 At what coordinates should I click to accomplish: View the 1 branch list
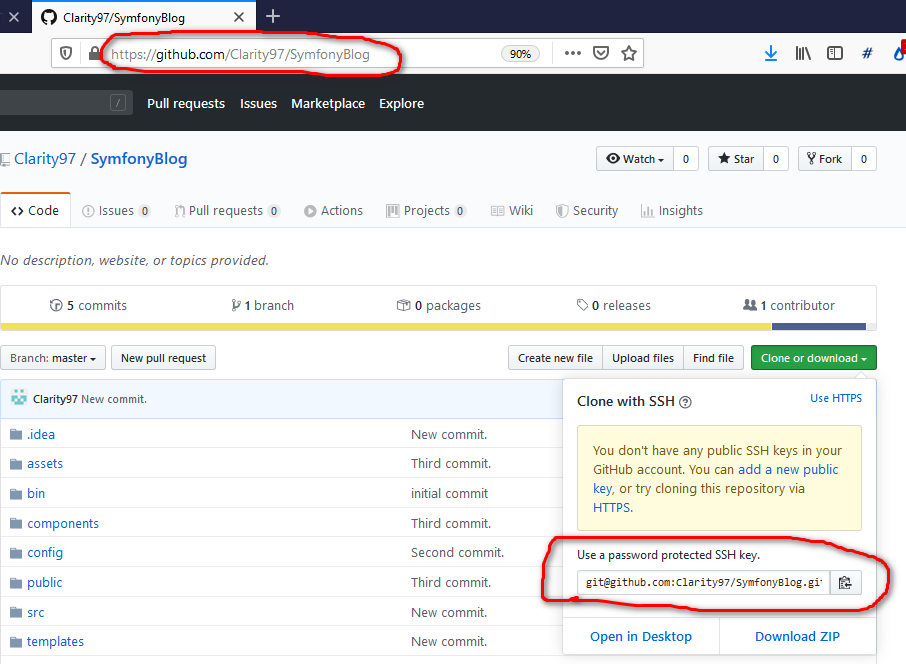(x=262, y=305)
